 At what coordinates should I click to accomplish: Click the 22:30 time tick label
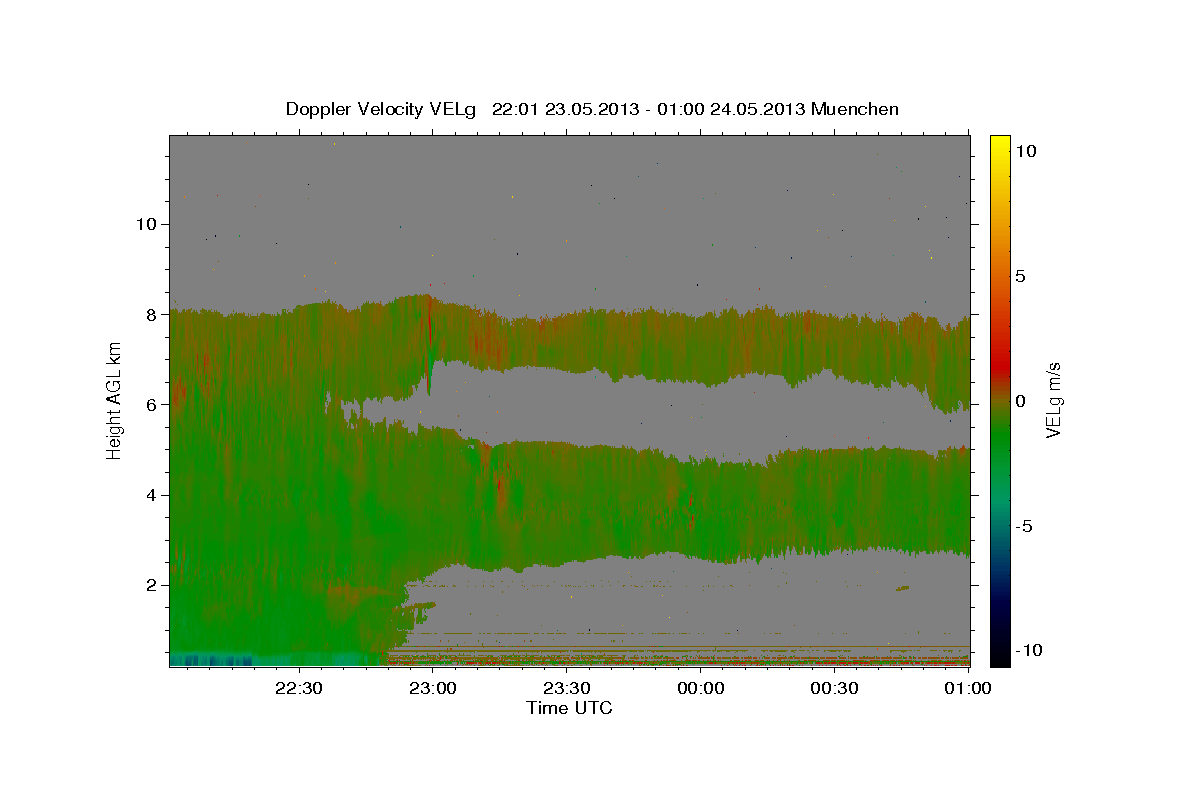[299, 688]
